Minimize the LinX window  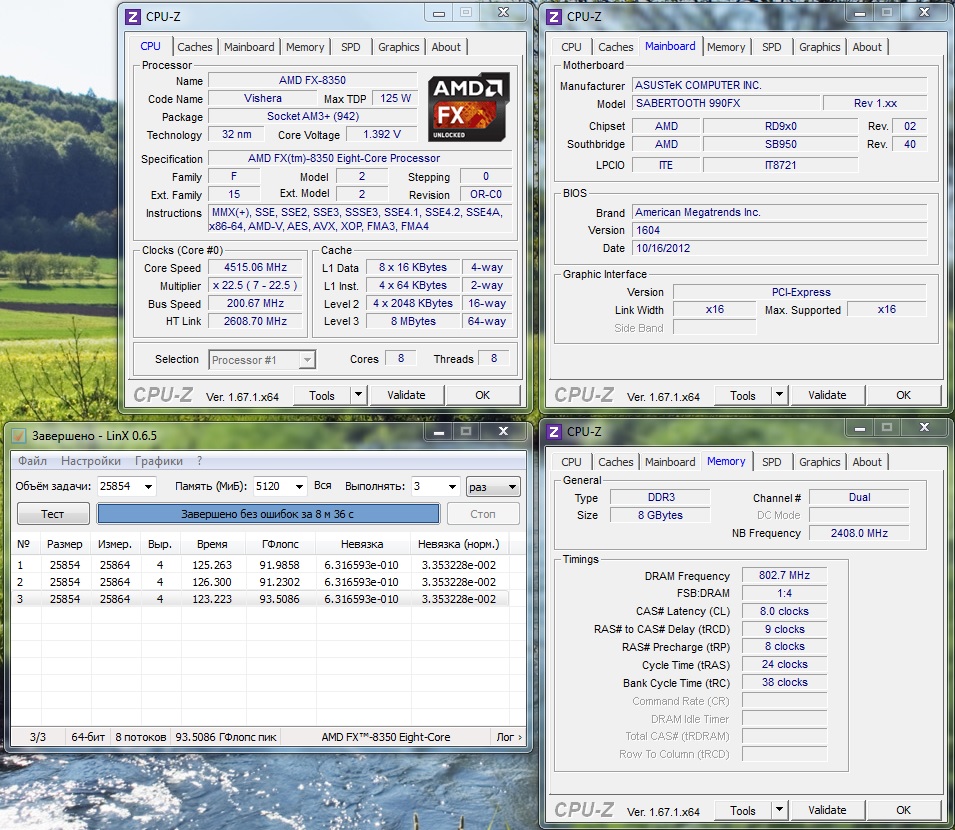(x=439, y=432)
